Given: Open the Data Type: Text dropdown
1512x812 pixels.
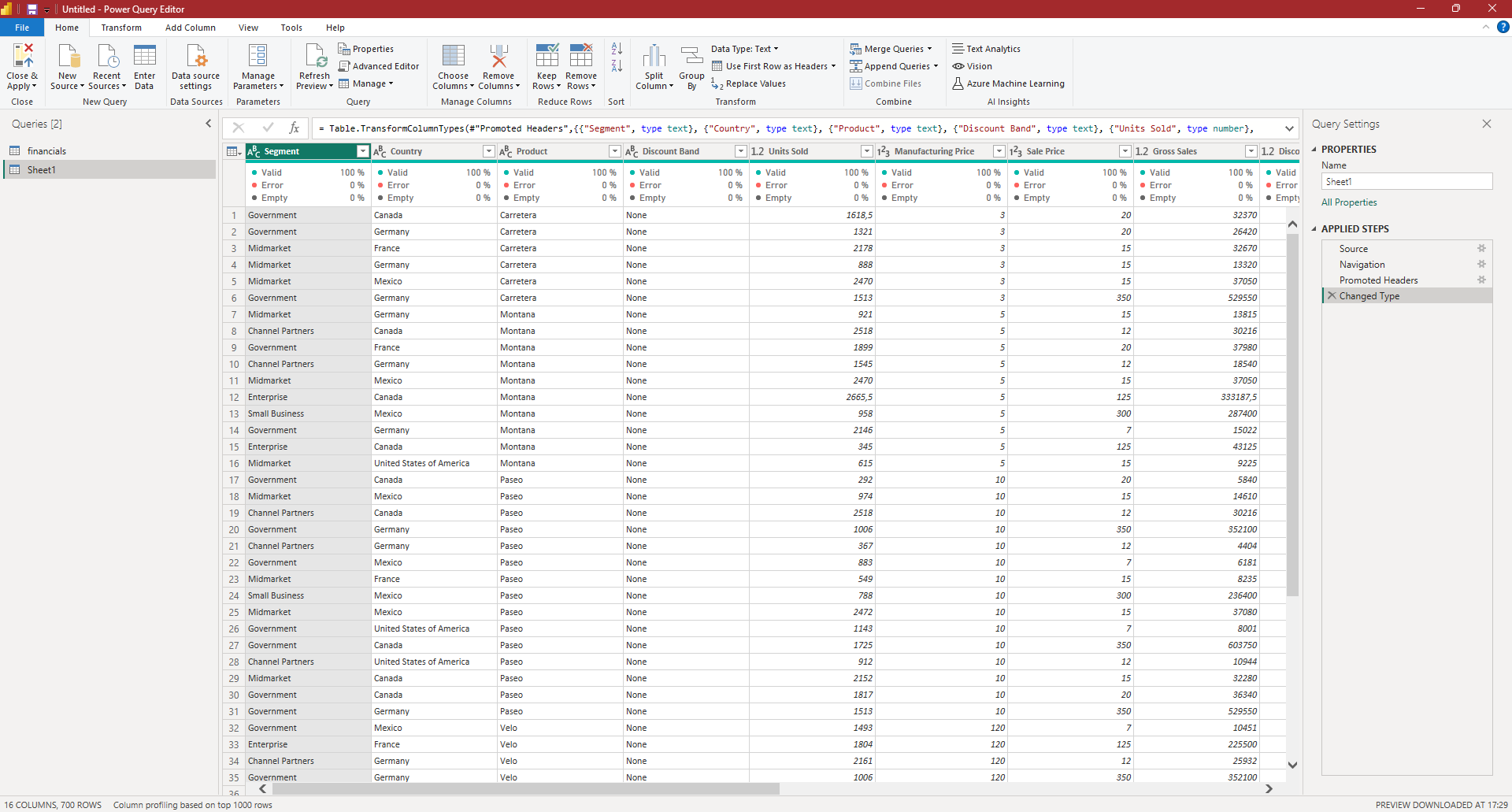Looking at the screenshot, I should [x=743, y=48].
